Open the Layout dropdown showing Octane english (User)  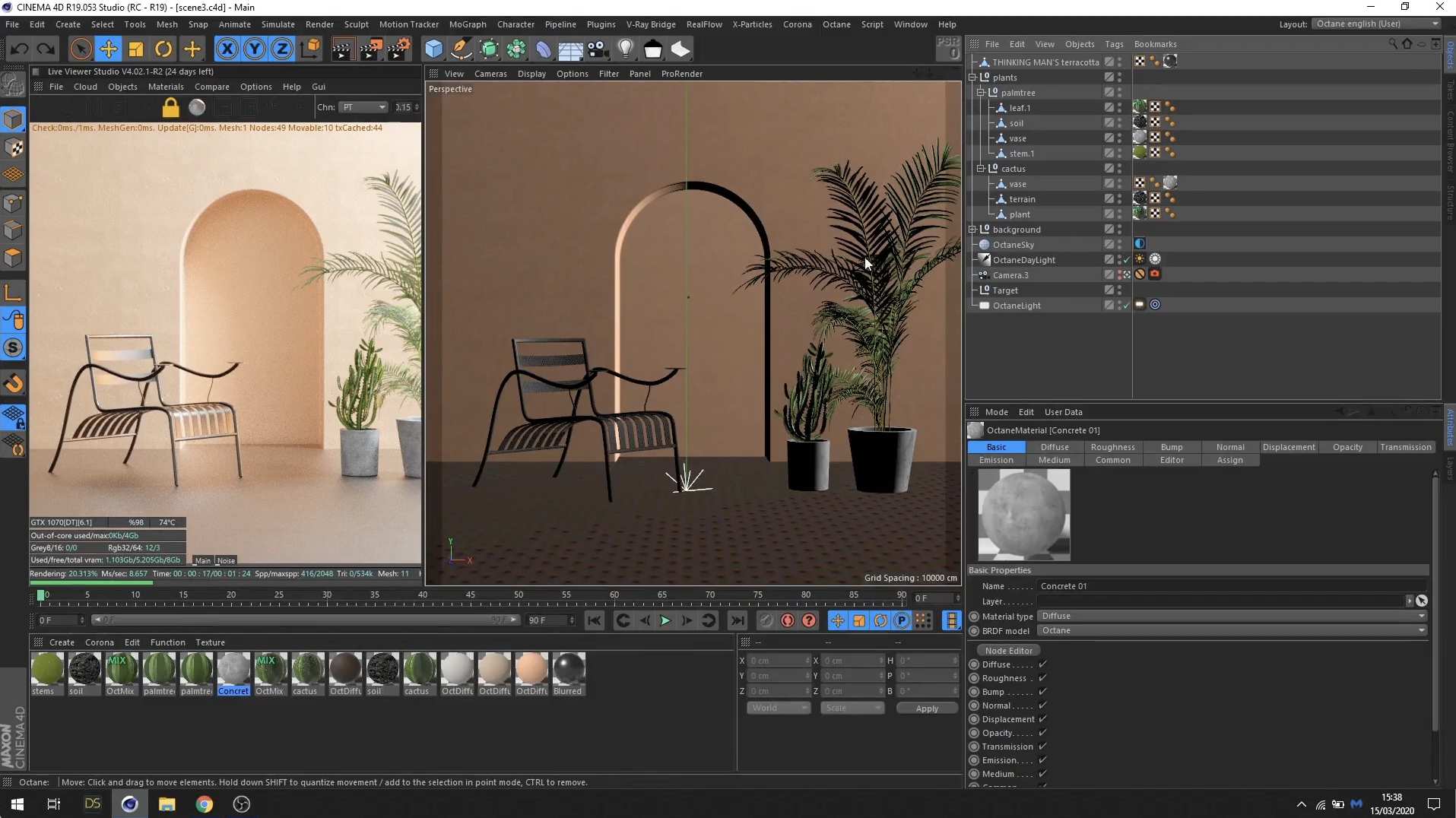[1375, 24]
